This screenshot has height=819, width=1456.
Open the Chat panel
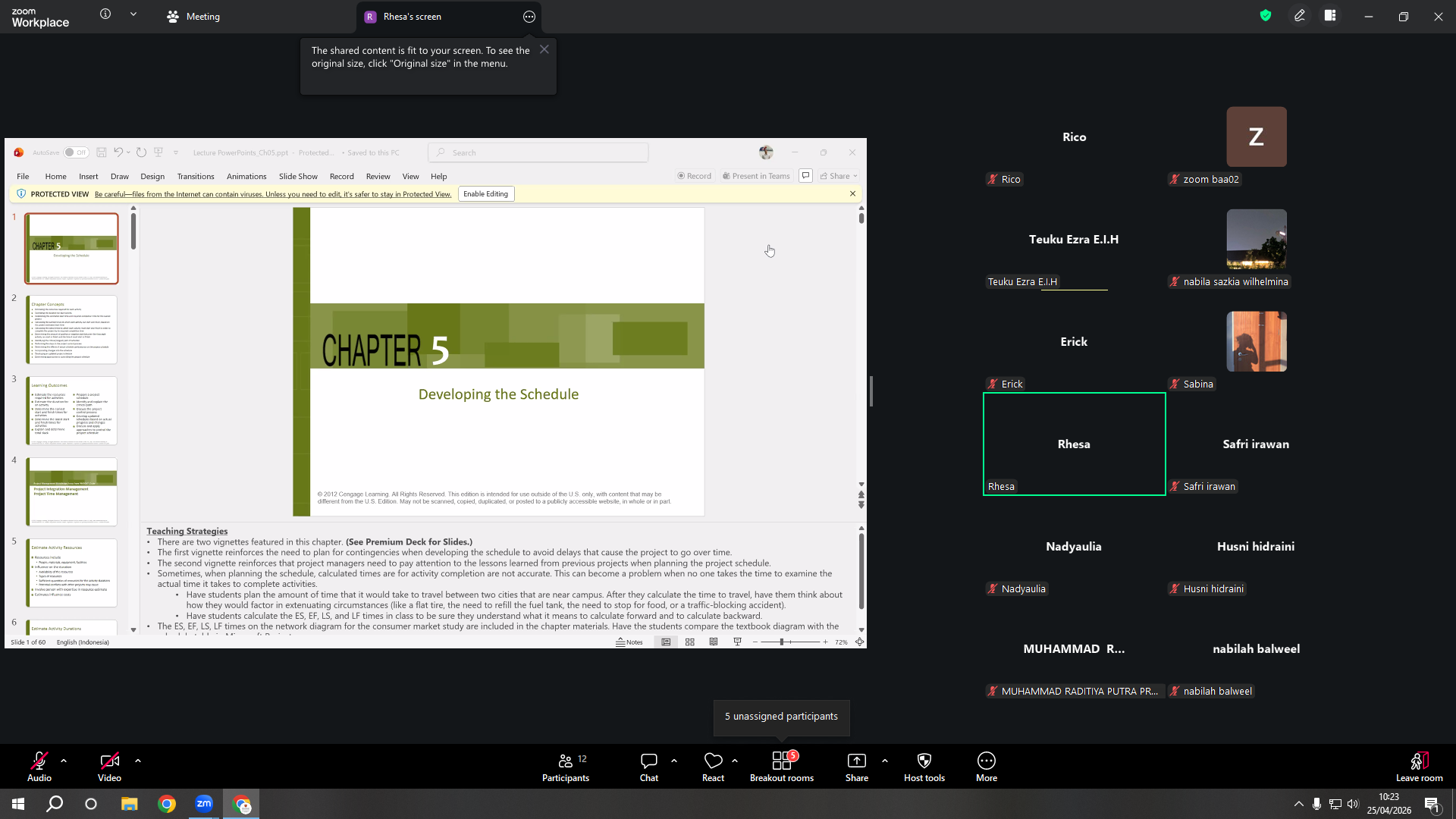point(649,767)
